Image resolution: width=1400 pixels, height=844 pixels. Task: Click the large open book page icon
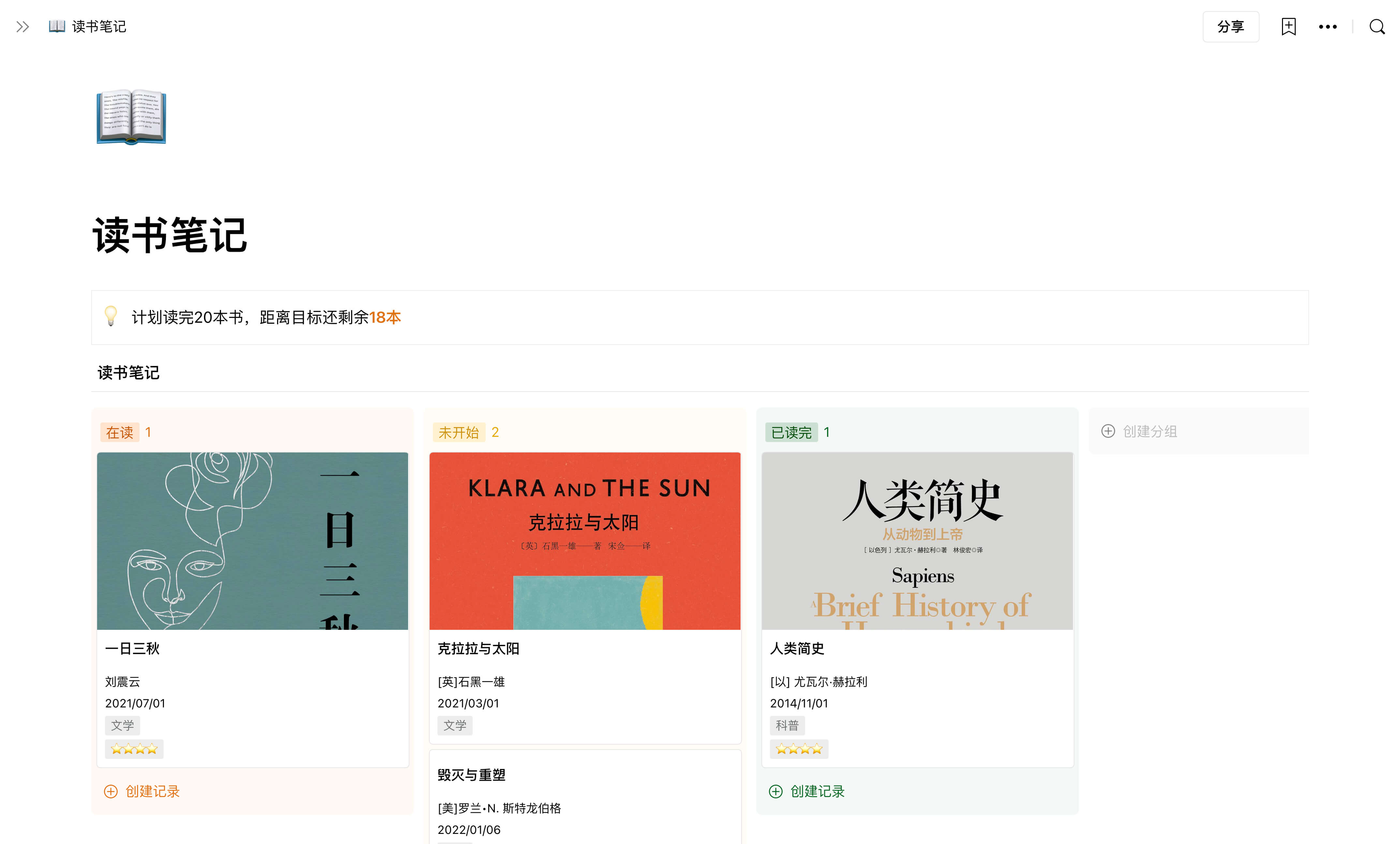[x=131, y=116]
